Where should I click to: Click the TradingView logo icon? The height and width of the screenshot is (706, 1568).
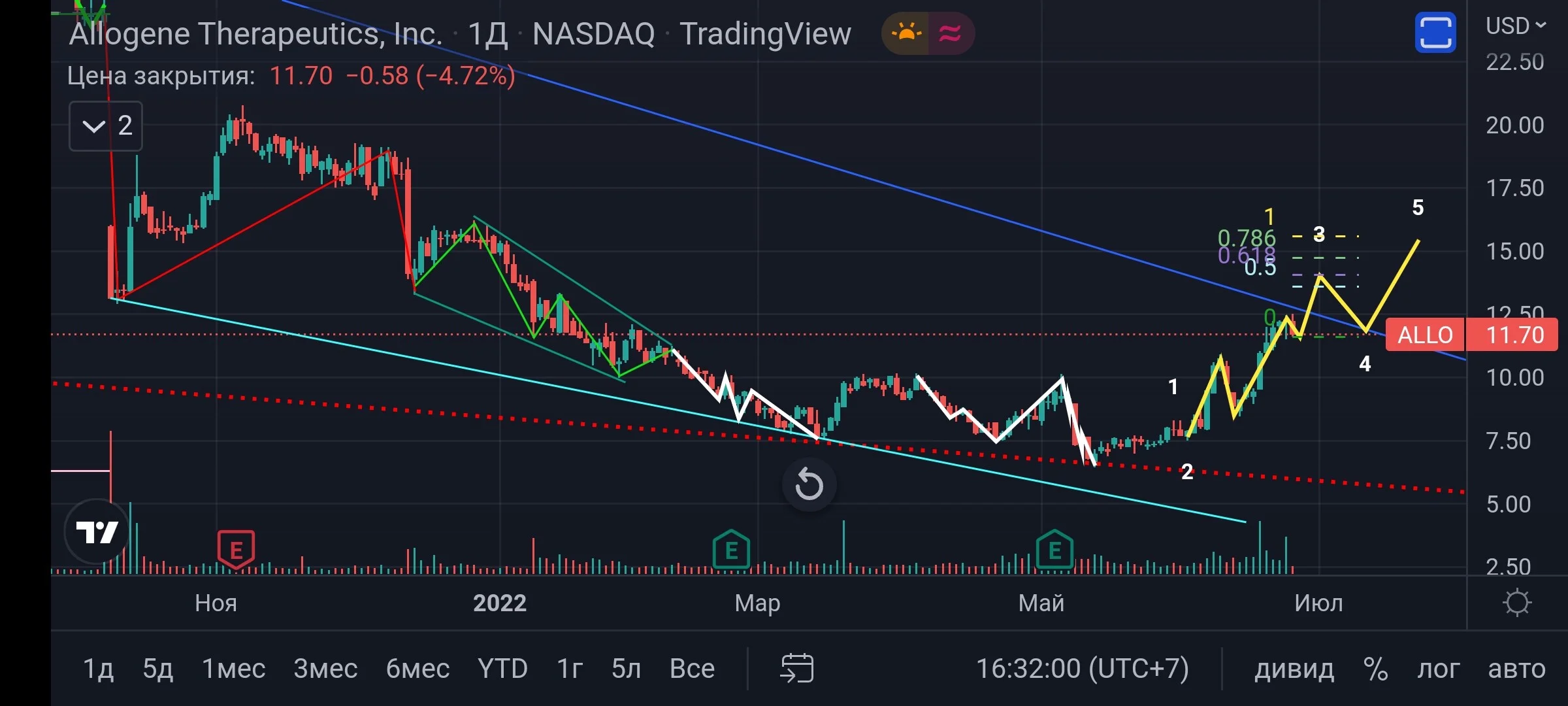pos(97,531)
